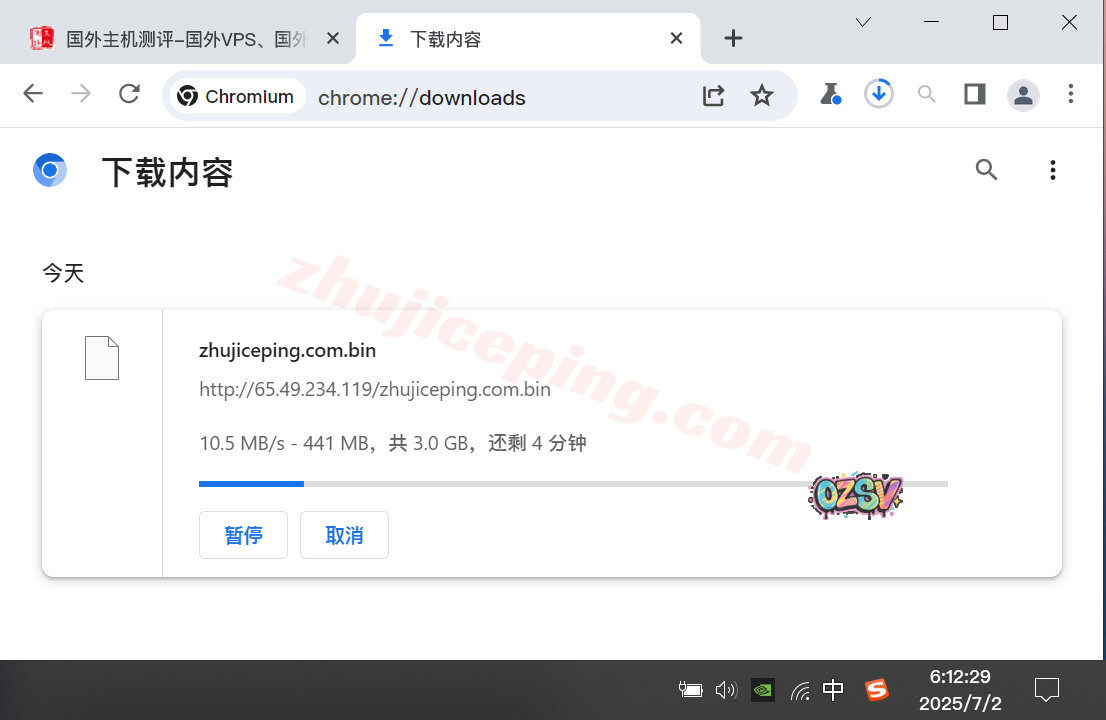Search downloads with the magnifier icon

[x=986, y=170]
